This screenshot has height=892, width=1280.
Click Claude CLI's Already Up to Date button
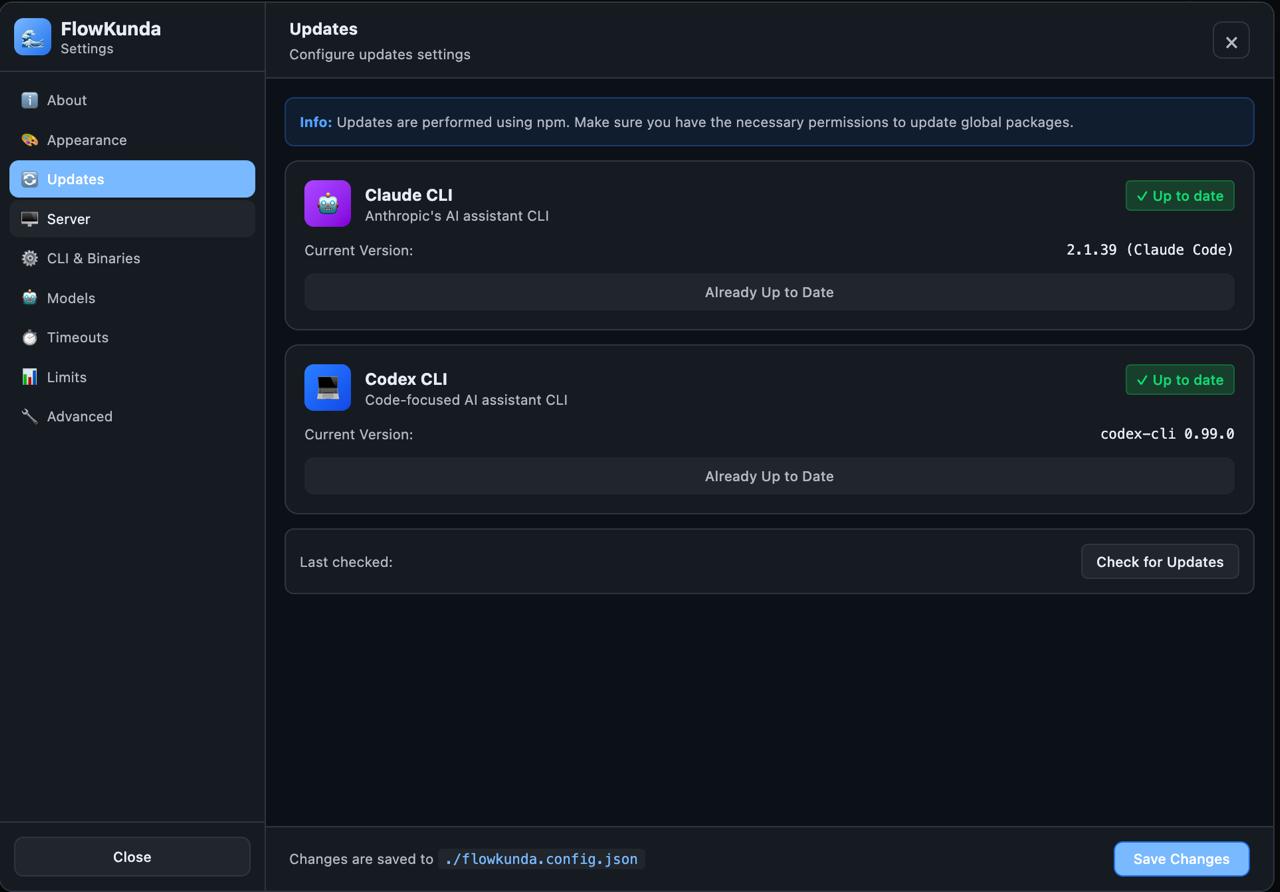tap(769, 292)
